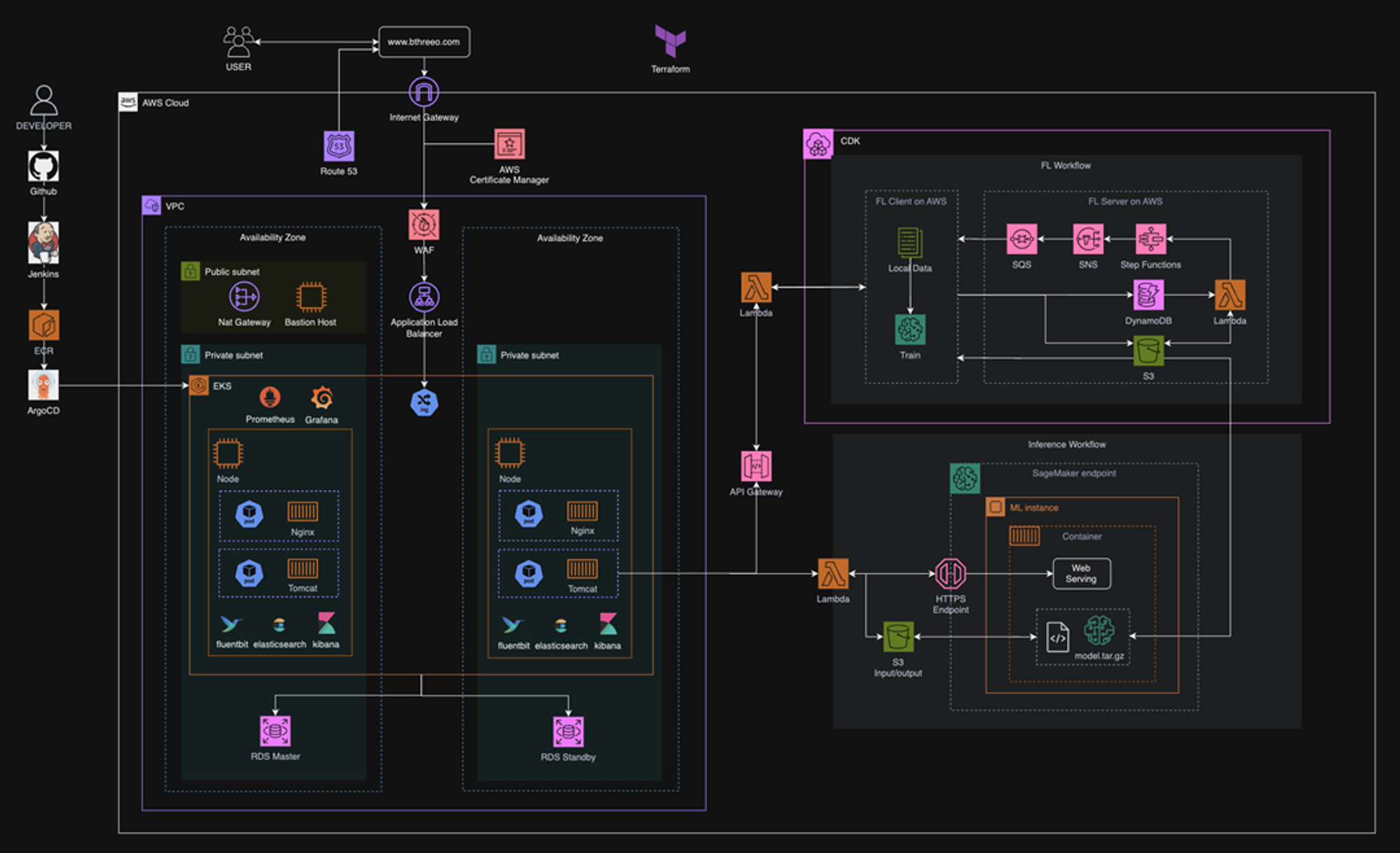
Task: Select the Jenkins icon
Action: click(x=43, y=243)
